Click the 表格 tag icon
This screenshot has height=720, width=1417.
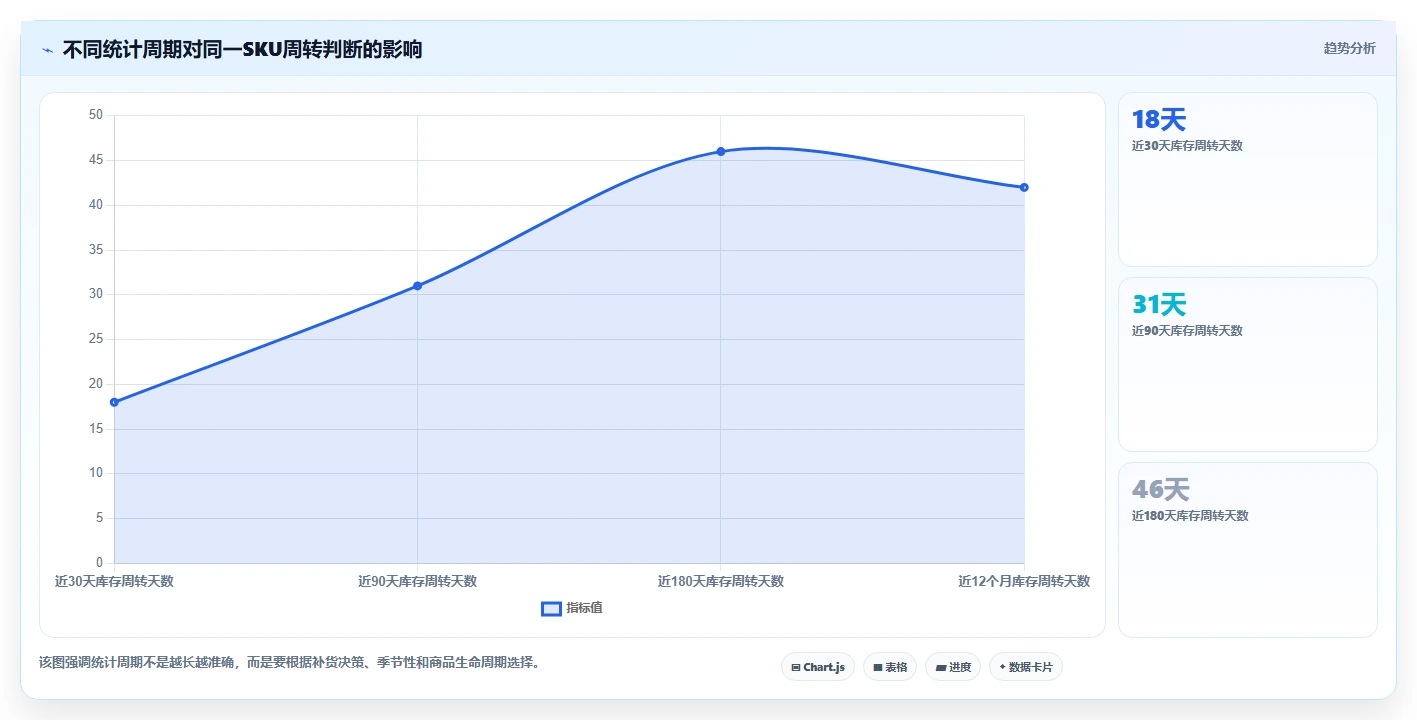[878, 667]
